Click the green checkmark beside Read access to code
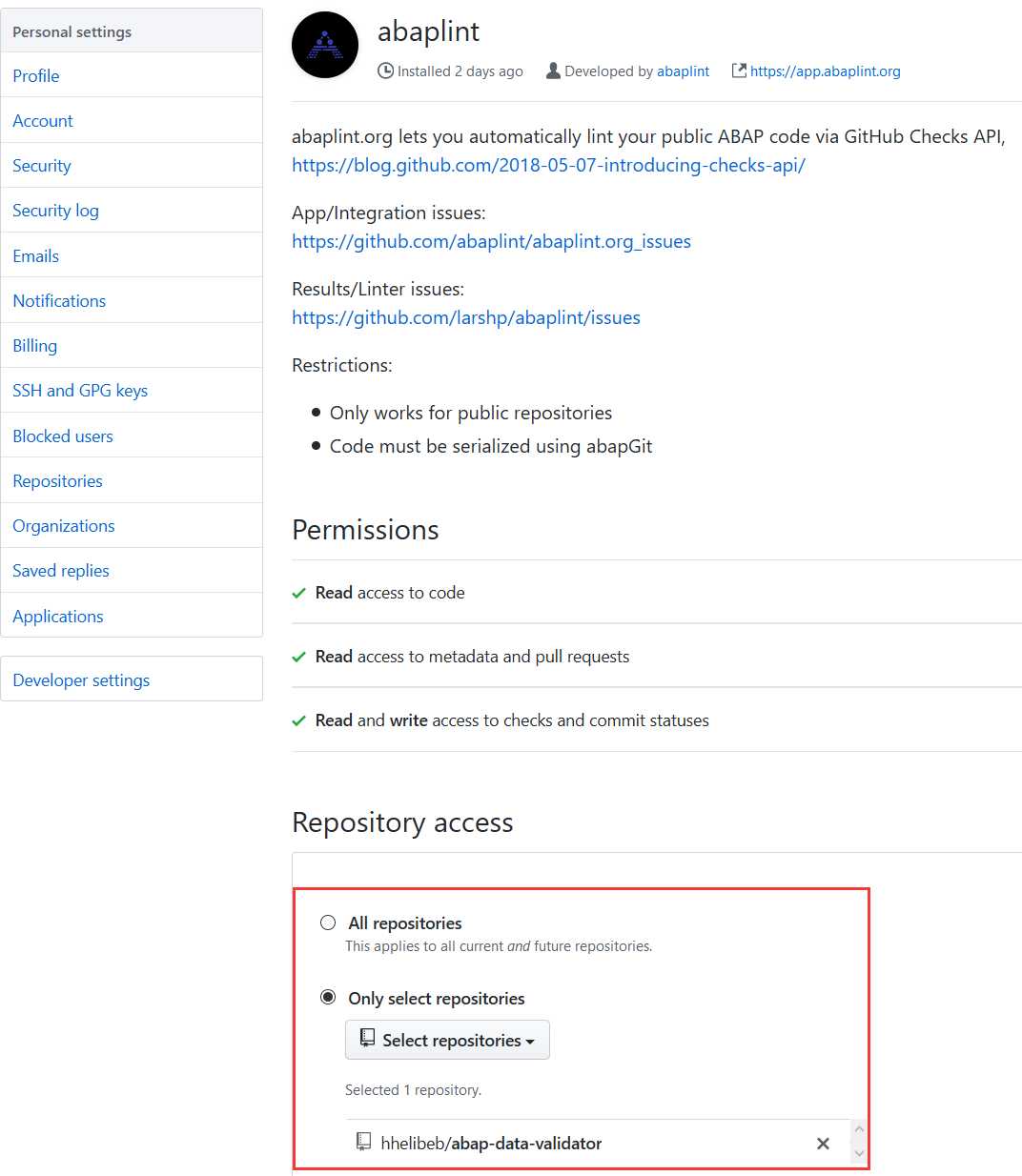Image resolution: width=1022 pixels, height=1176 pixels. (298, 593)
